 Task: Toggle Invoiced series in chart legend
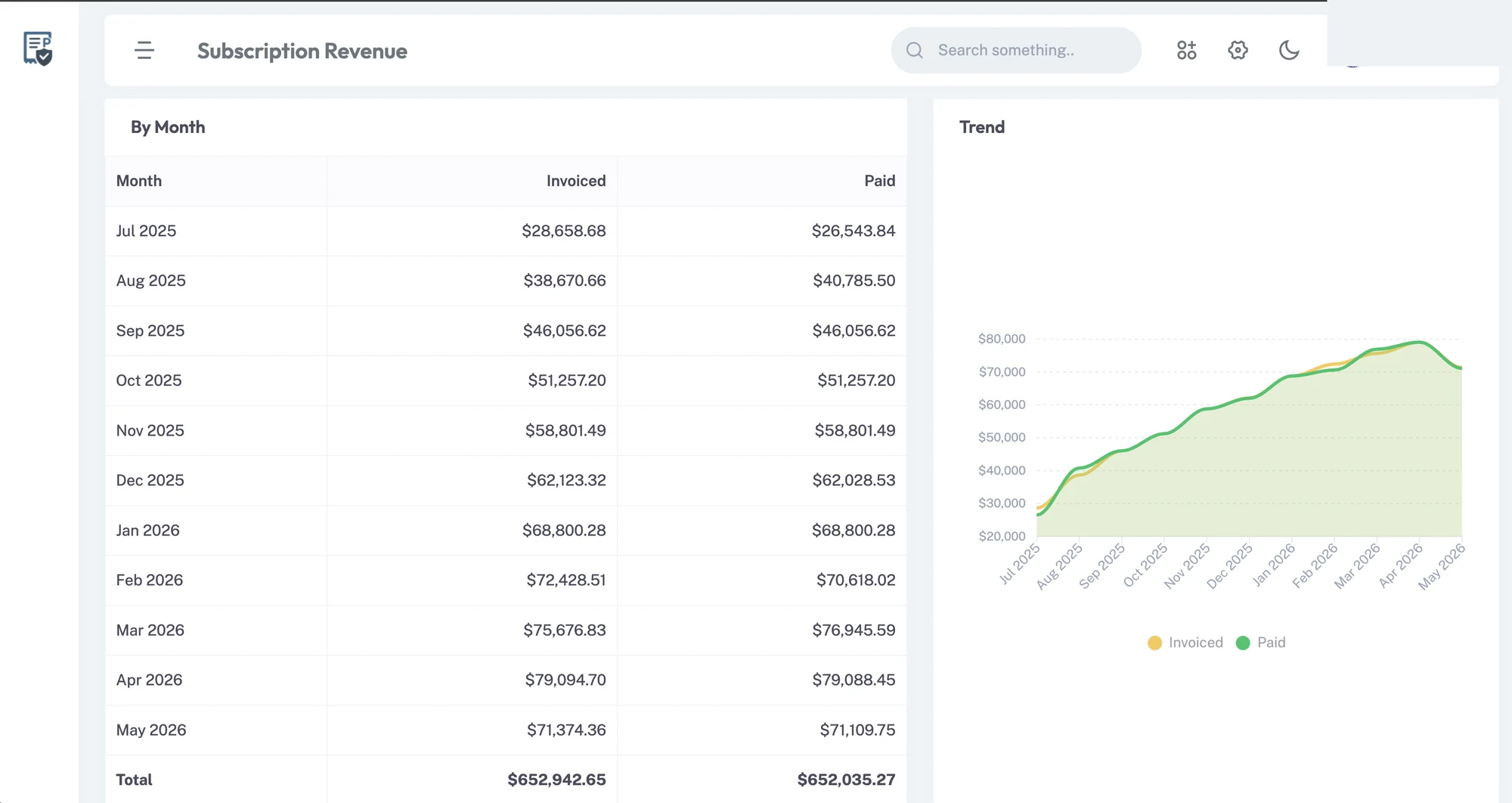pos(1185,642)
